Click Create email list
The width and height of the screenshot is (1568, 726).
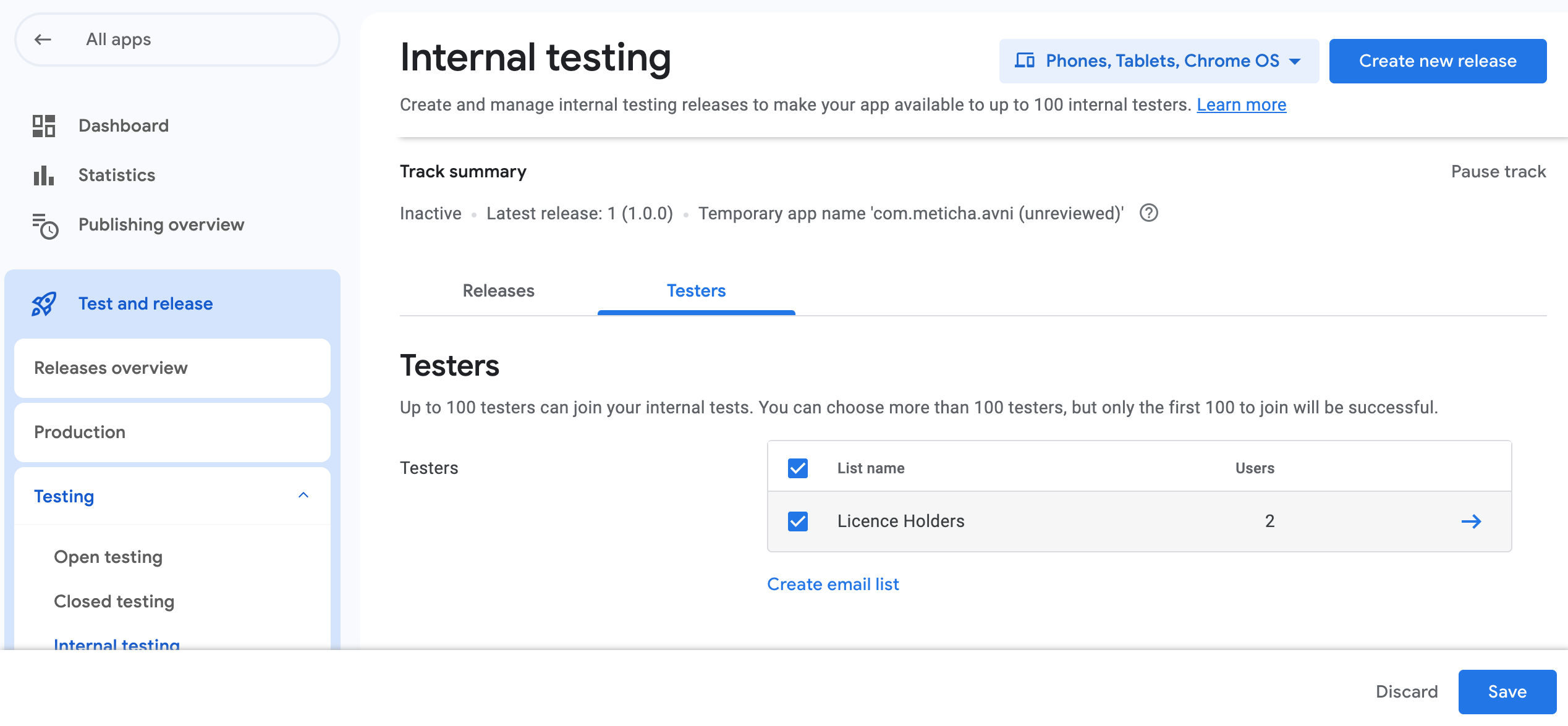coord(833,584)
